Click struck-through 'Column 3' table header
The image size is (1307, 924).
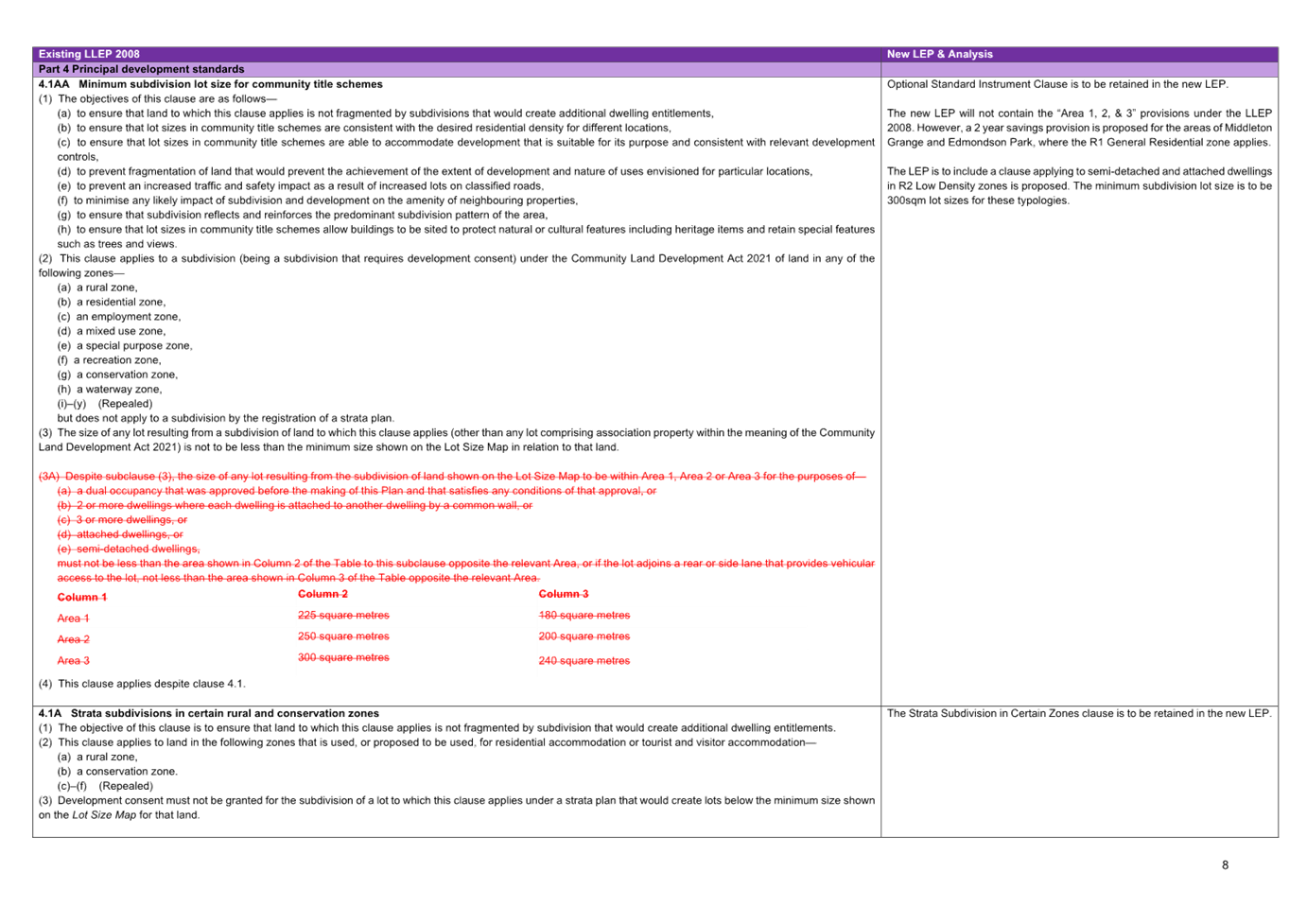[x=564, y=594]
